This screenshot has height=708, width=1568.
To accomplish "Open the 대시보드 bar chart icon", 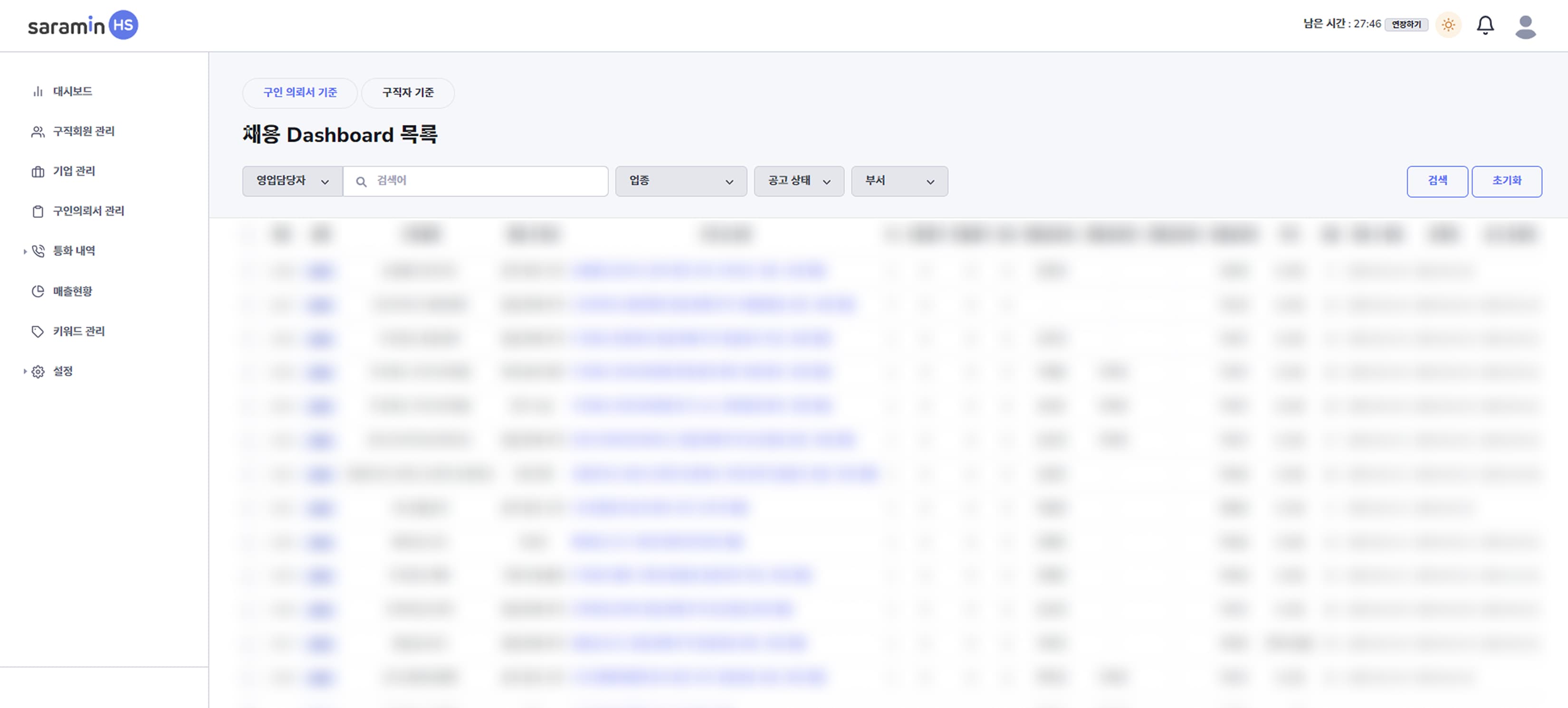I will coord(38,91).
